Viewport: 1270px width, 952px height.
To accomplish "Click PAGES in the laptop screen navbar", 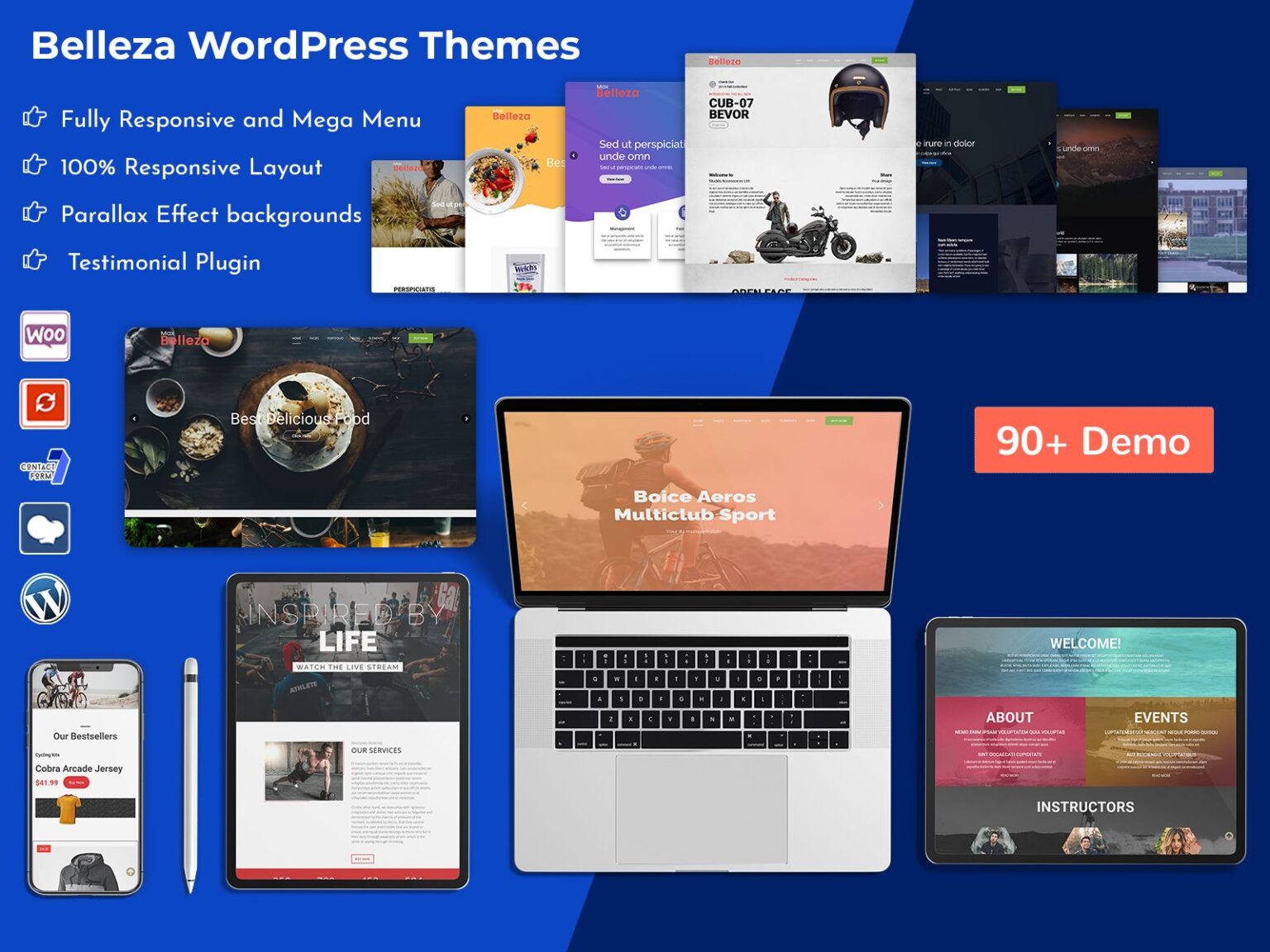I will point(719,421).
